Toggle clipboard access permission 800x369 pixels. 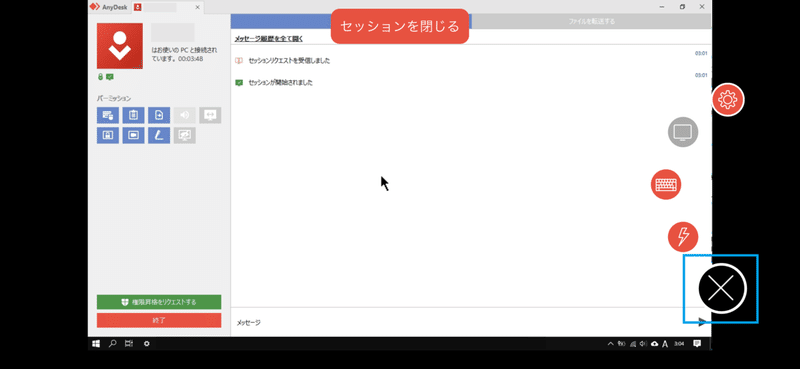(x=133, y=115)
